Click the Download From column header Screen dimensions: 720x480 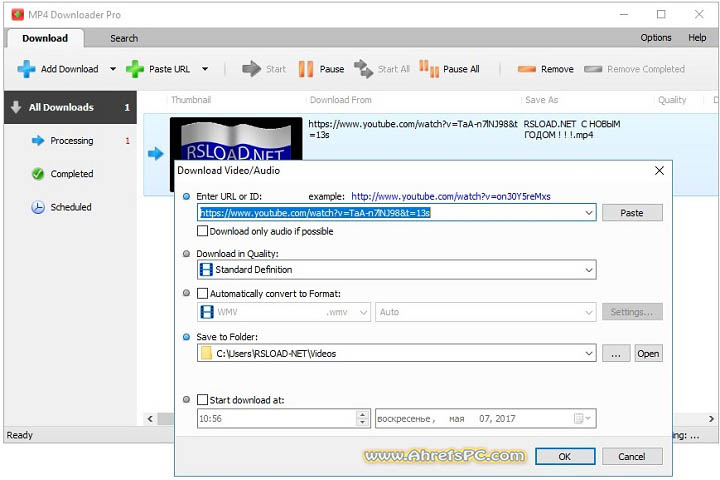click(341, 100)
